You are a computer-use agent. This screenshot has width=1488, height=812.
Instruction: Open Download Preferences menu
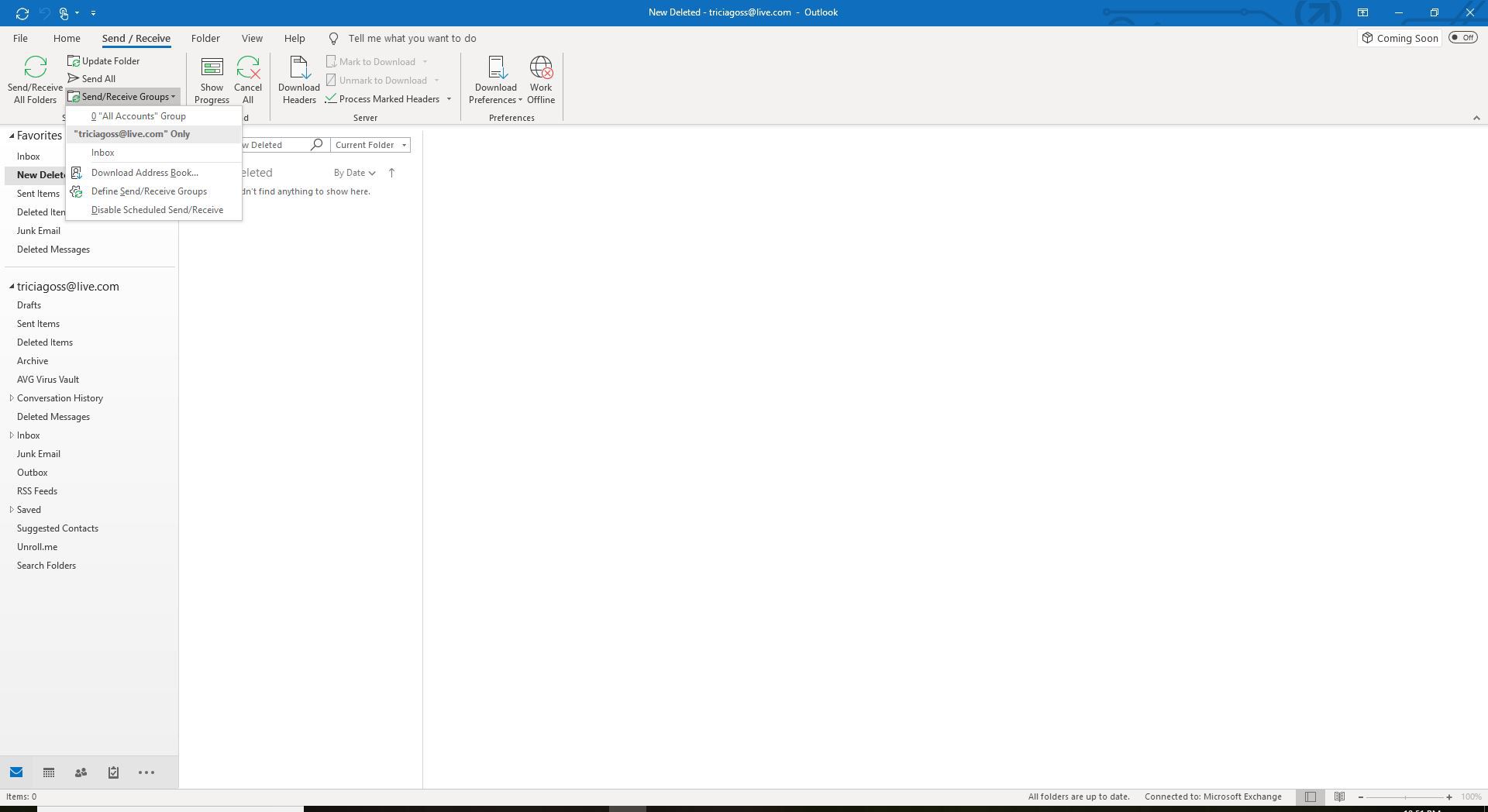496,80
